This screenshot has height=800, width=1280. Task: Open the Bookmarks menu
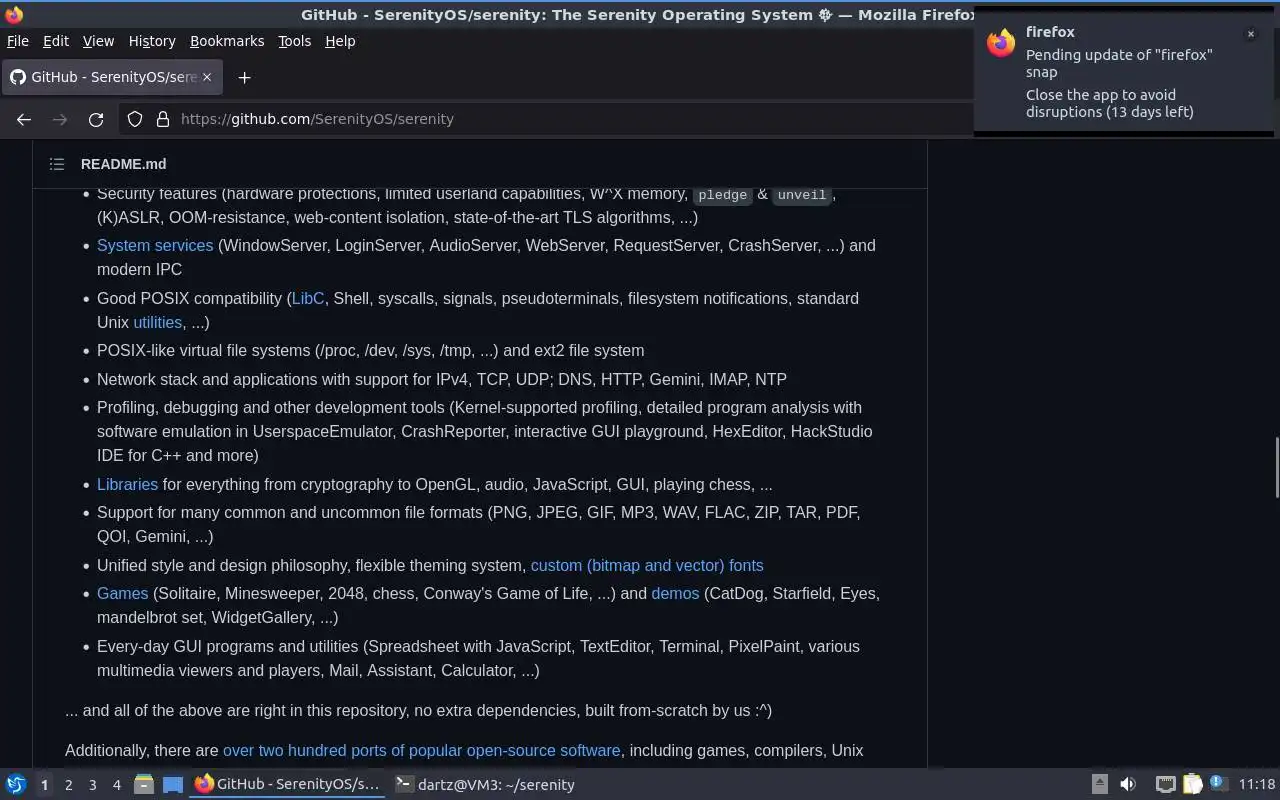[x=227, y=41]
